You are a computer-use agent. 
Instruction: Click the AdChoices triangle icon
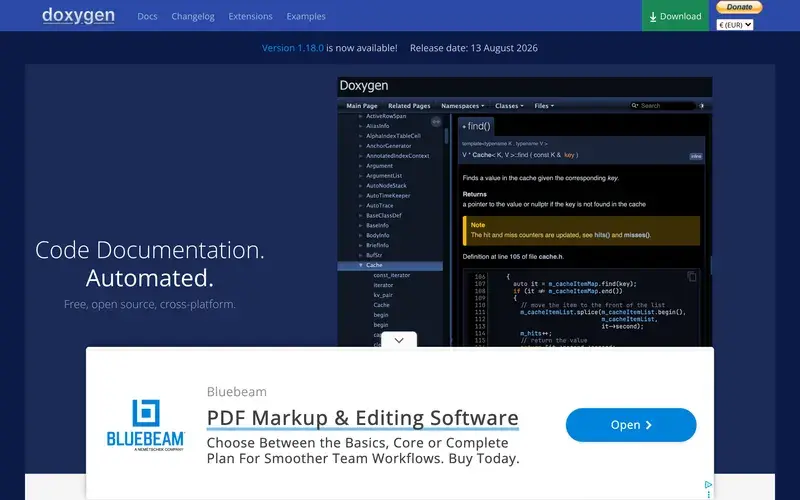click(708, 484)
